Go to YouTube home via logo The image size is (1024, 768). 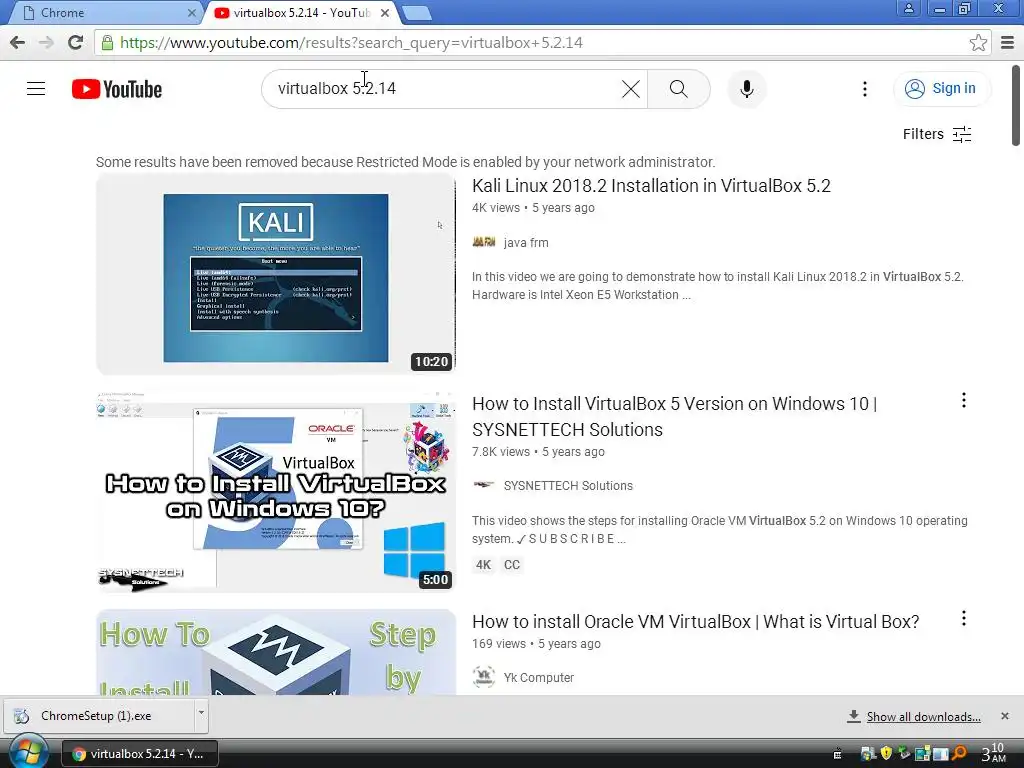pos(117,89)
